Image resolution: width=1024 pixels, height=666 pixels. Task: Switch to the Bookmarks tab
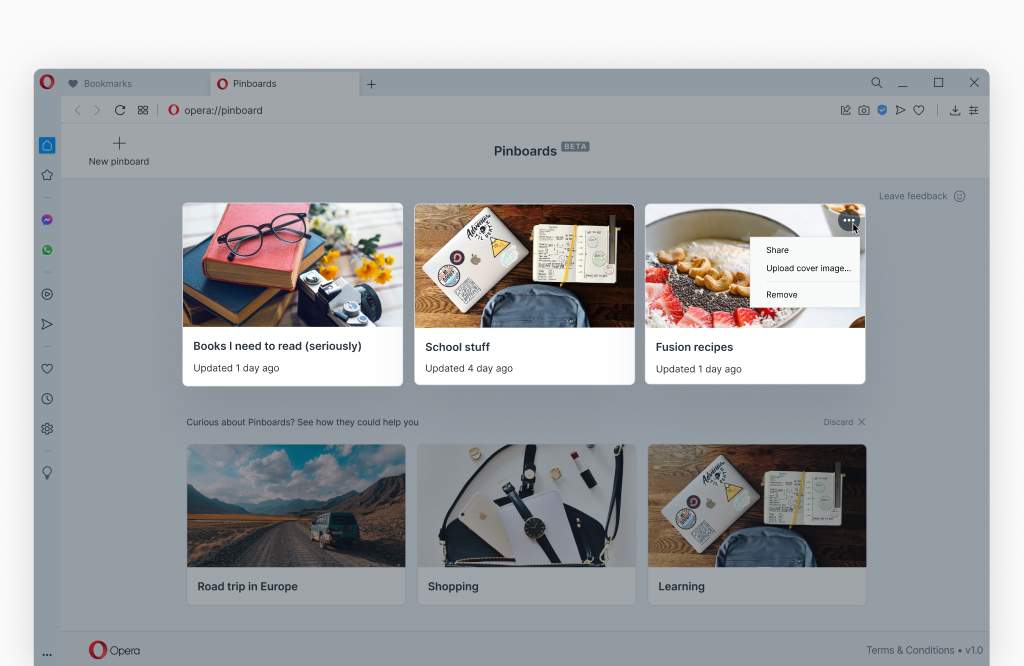point(108,84)
